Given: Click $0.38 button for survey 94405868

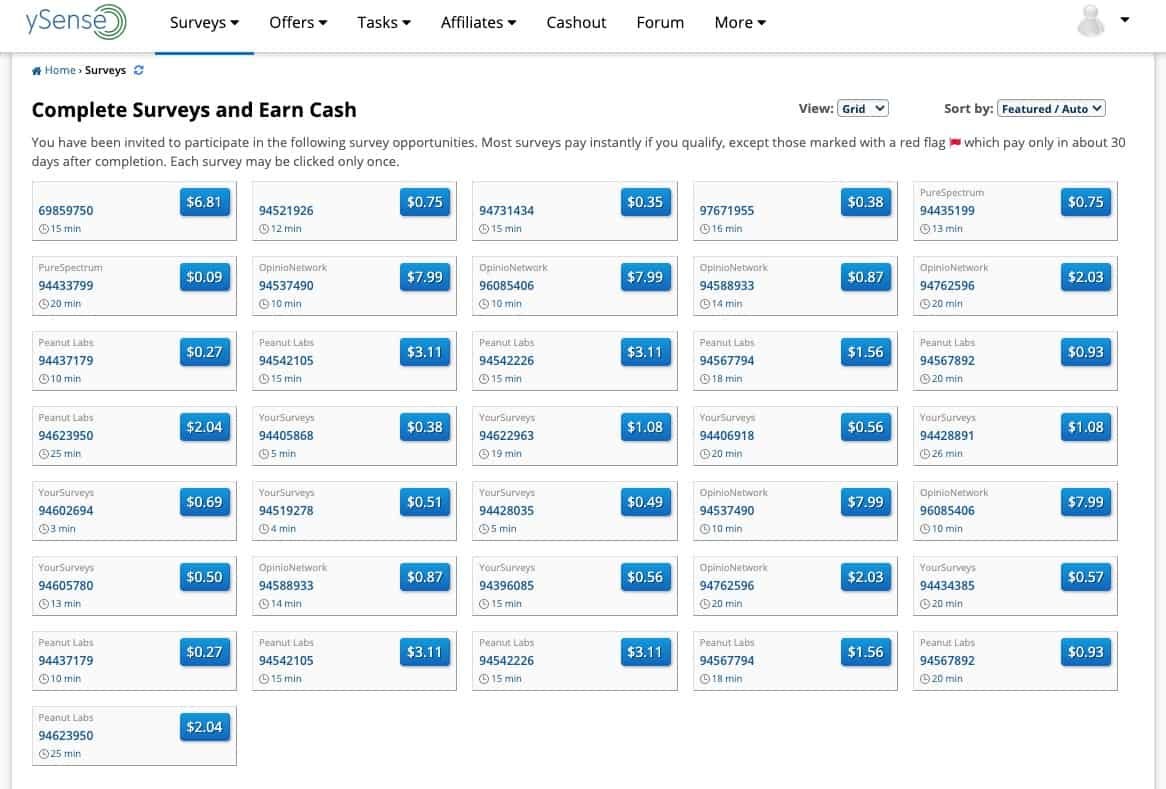Looking at the screenshot, I should click(x=425, y=428).
